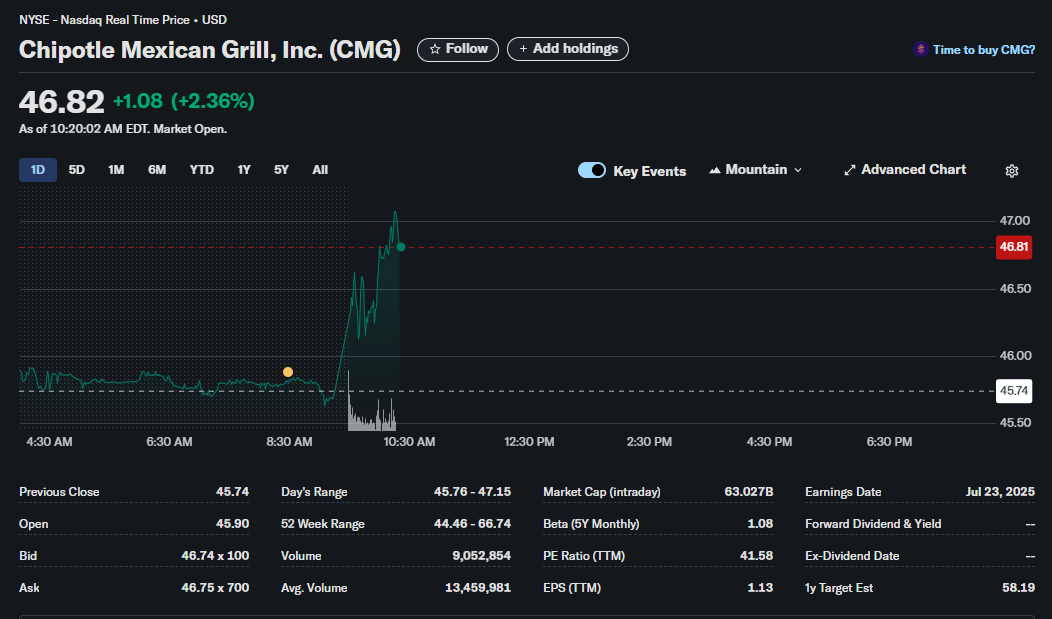This screenshot has height=619, width=1052.
Task: Click the white 45.74 previous close label
Action: click(1014, 390)
